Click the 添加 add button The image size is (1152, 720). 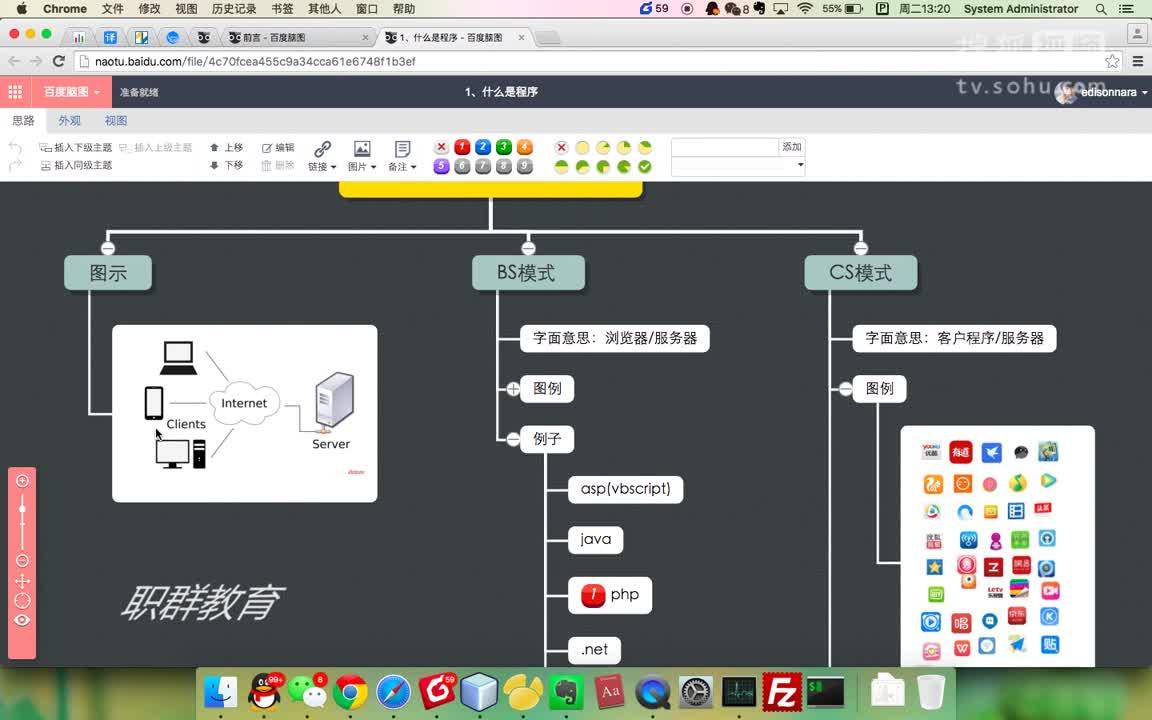click(x=791, y=146)
